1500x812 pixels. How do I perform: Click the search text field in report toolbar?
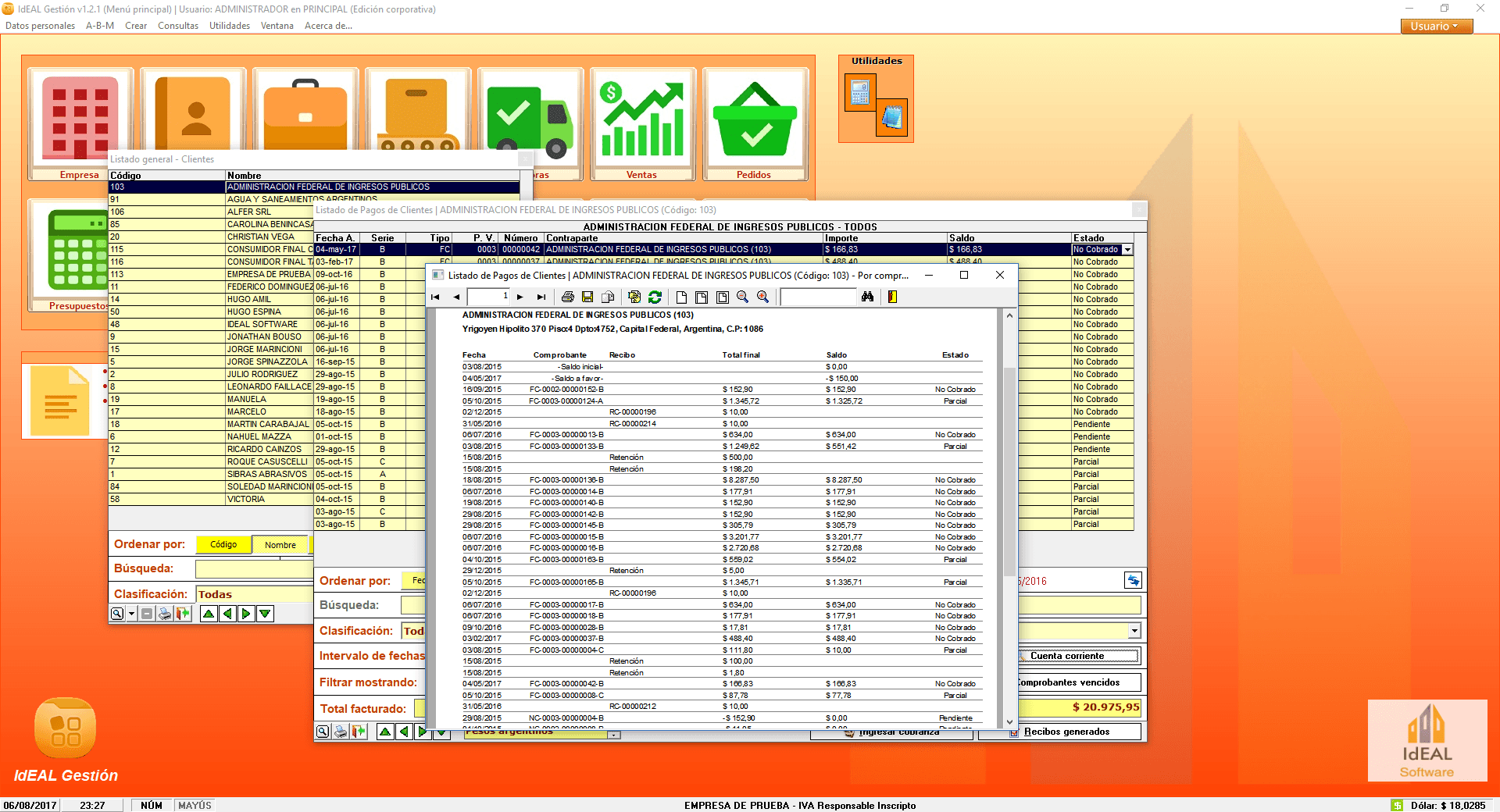click(818, 297)
